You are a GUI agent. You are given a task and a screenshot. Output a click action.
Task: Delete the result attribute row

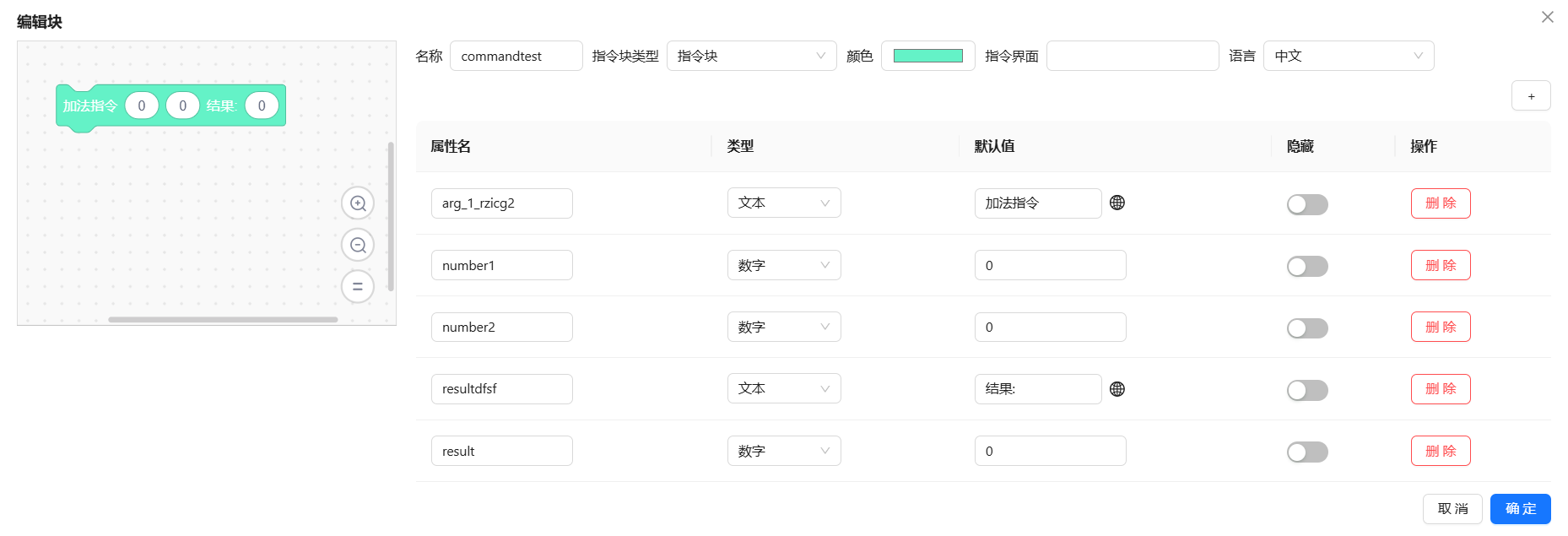(x=1441, y=451)
